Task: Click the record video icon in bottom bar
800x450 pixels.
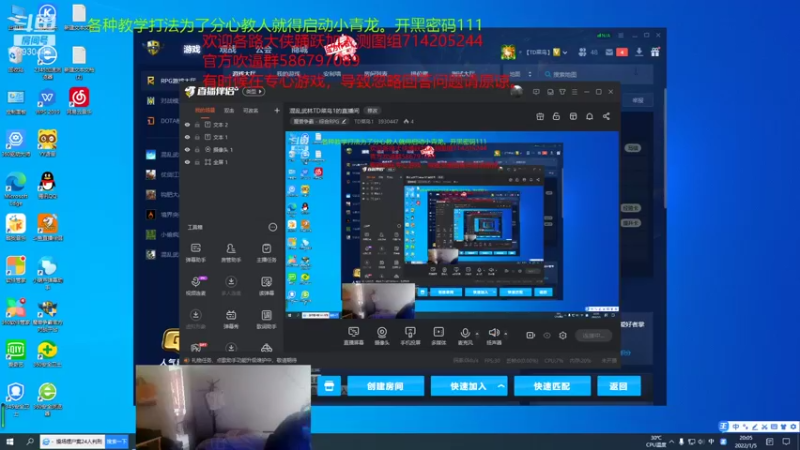Action: [530, 335]
